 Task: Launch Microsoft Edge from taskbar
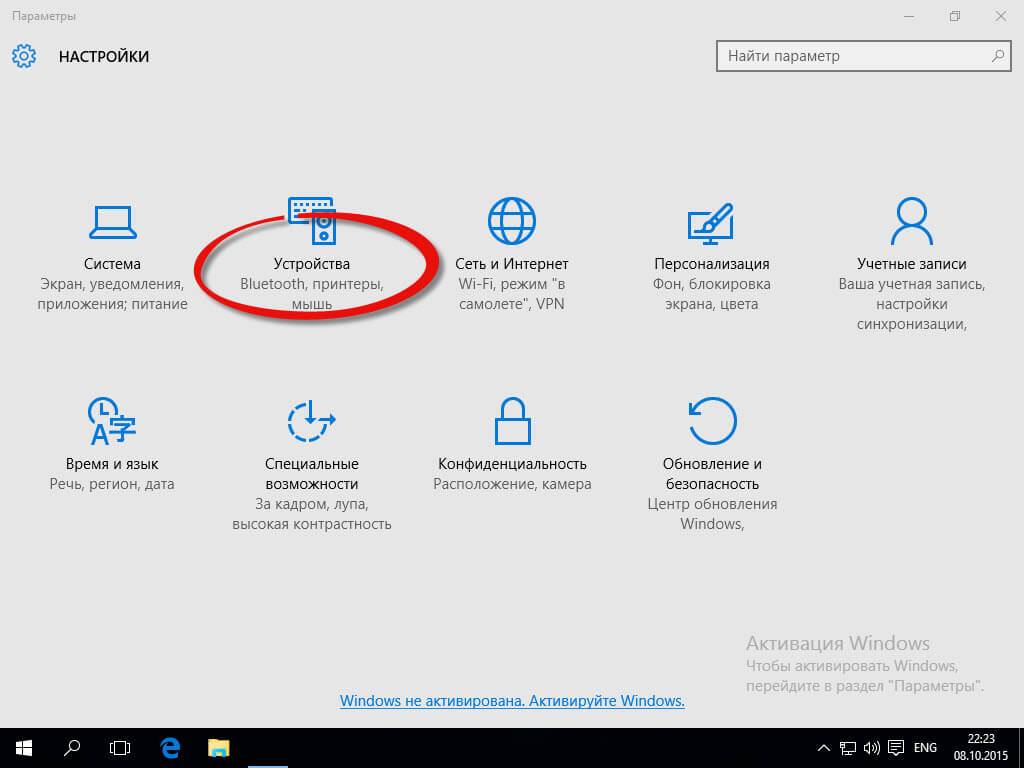[x=170, y=747]
